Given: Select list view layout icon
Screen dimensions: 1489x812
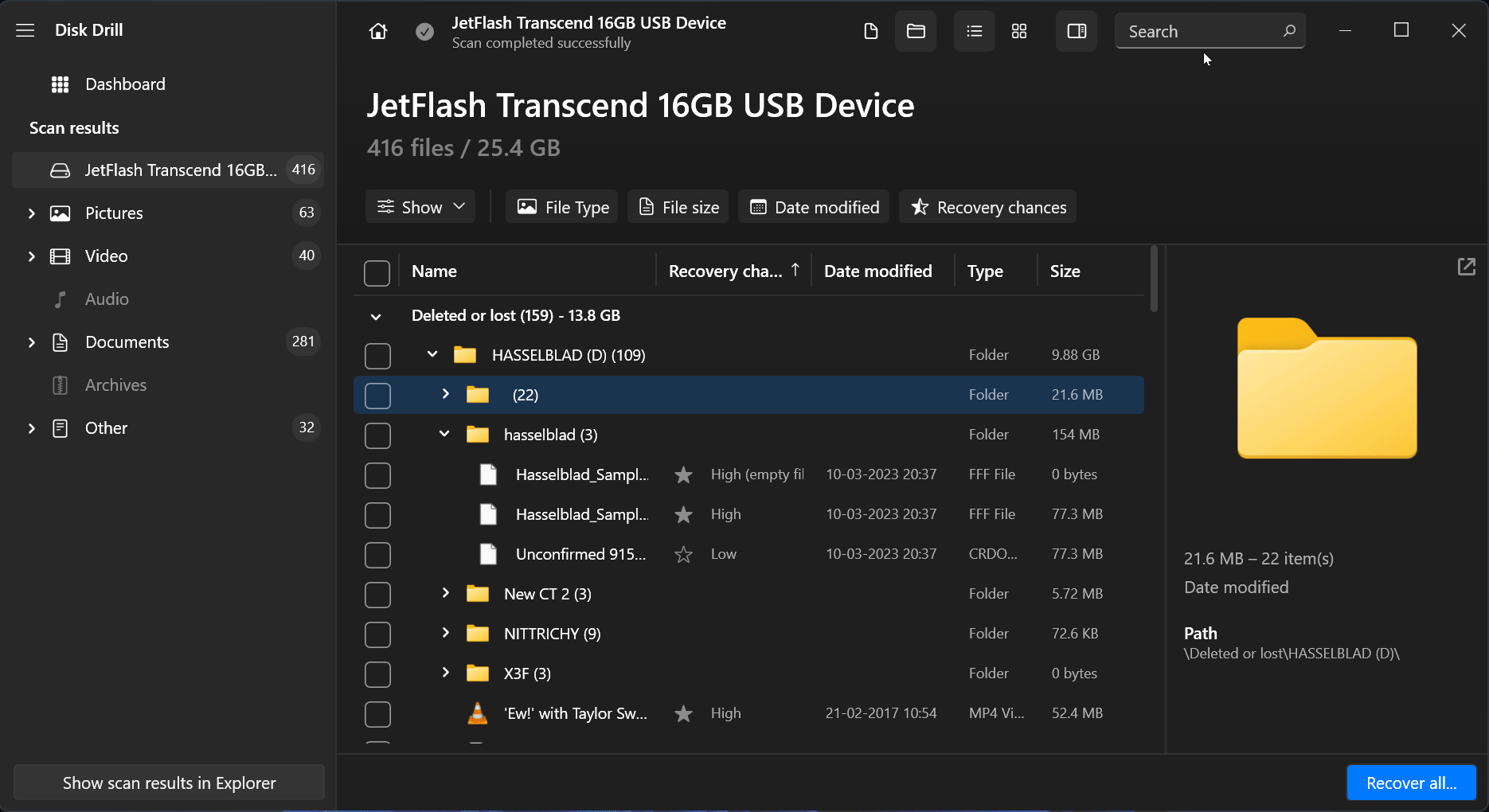Looking at the screenshot, I should tap(975, 31).
